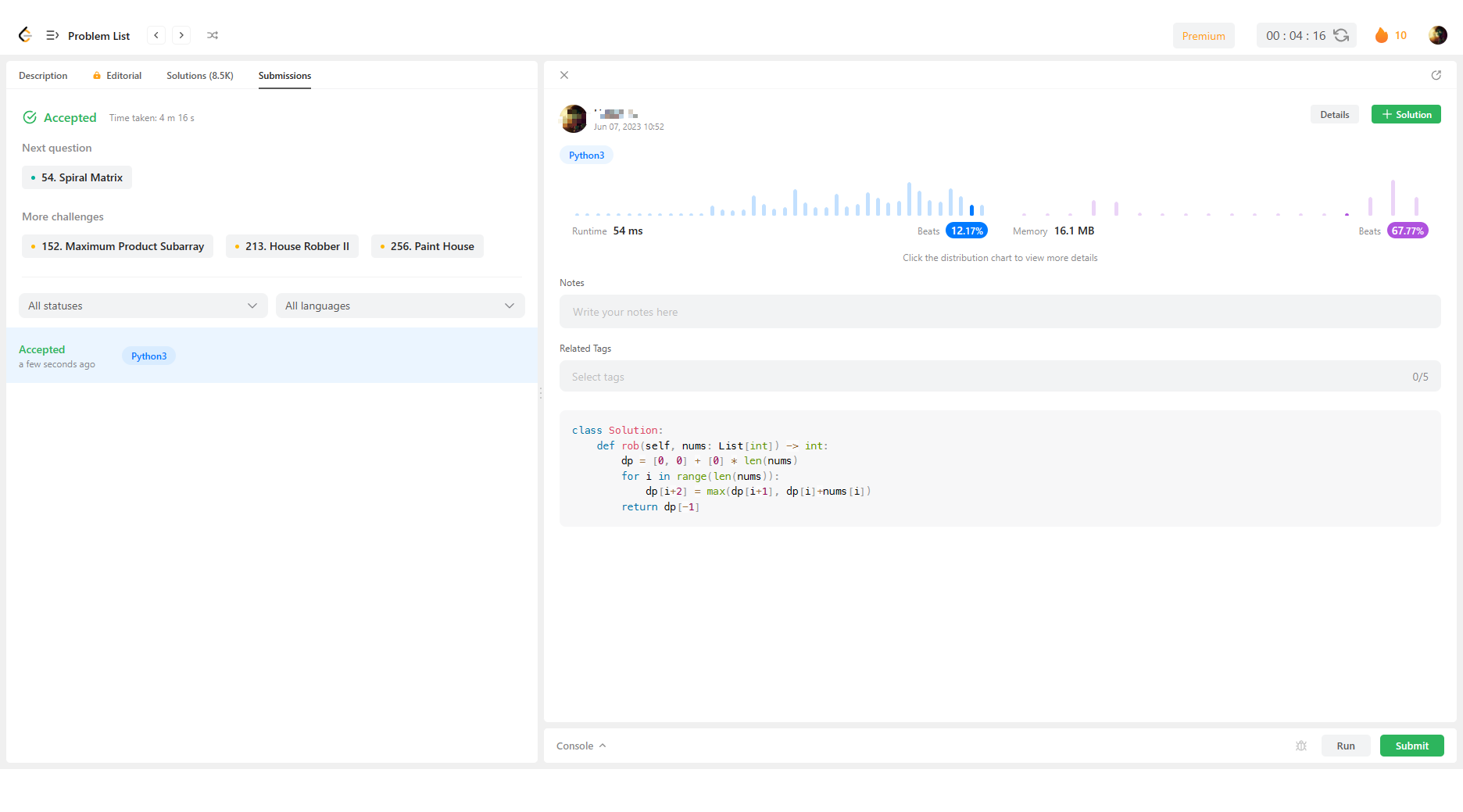The height and width of the screenshot is (812, 1463).
Task: Open the Problem List panel icon
Action: pyautogui.click(x=52, y=35)
